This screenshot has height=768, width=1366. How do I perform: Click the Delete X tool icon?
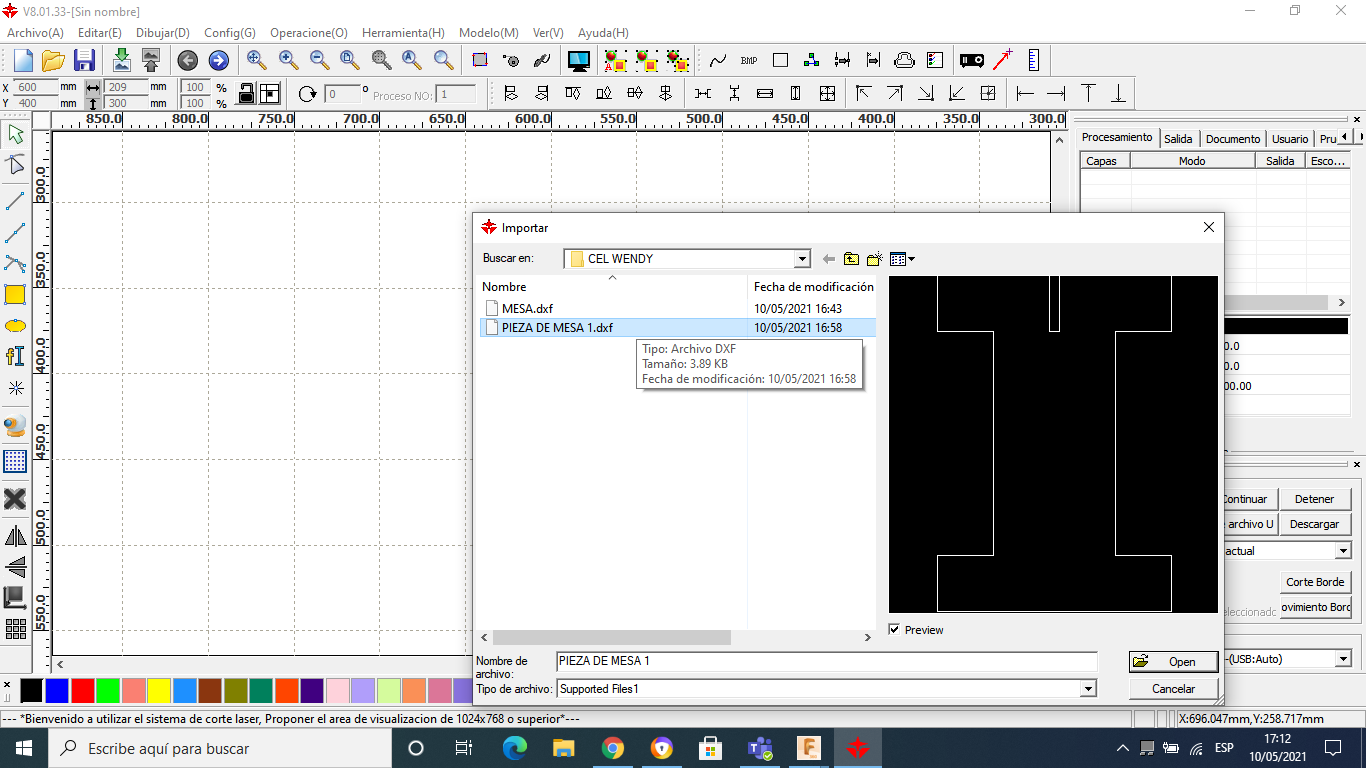tap(15, 498)
